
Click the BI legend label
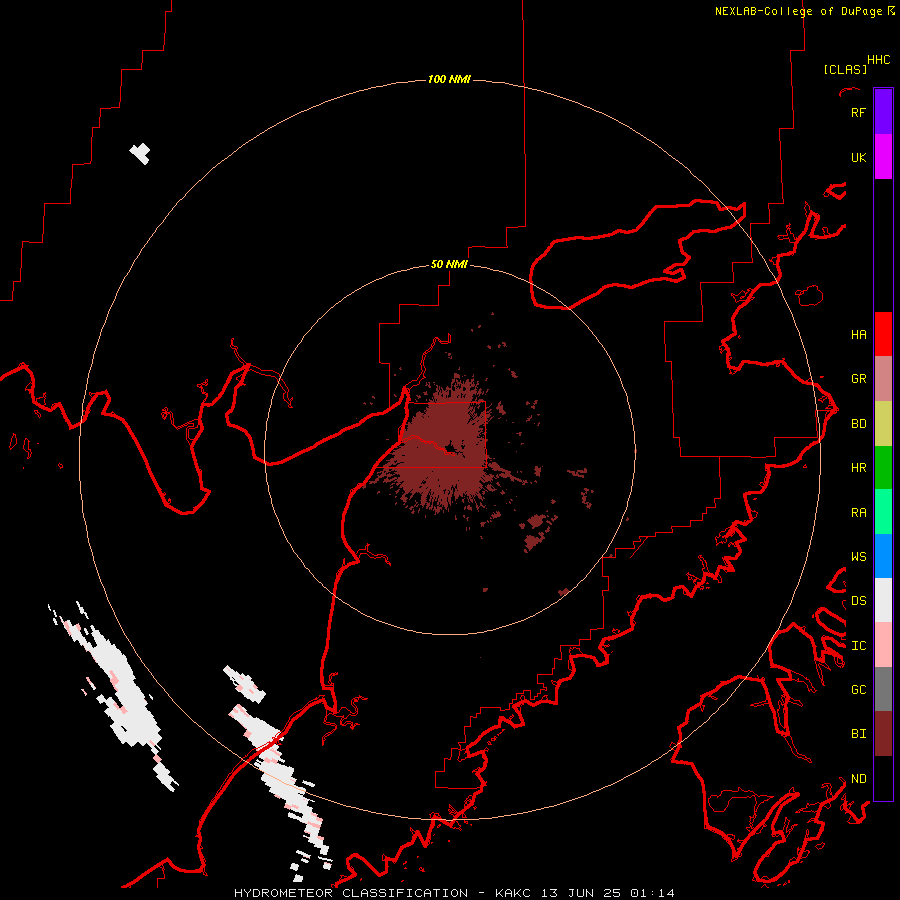click(x=858, y=734)
